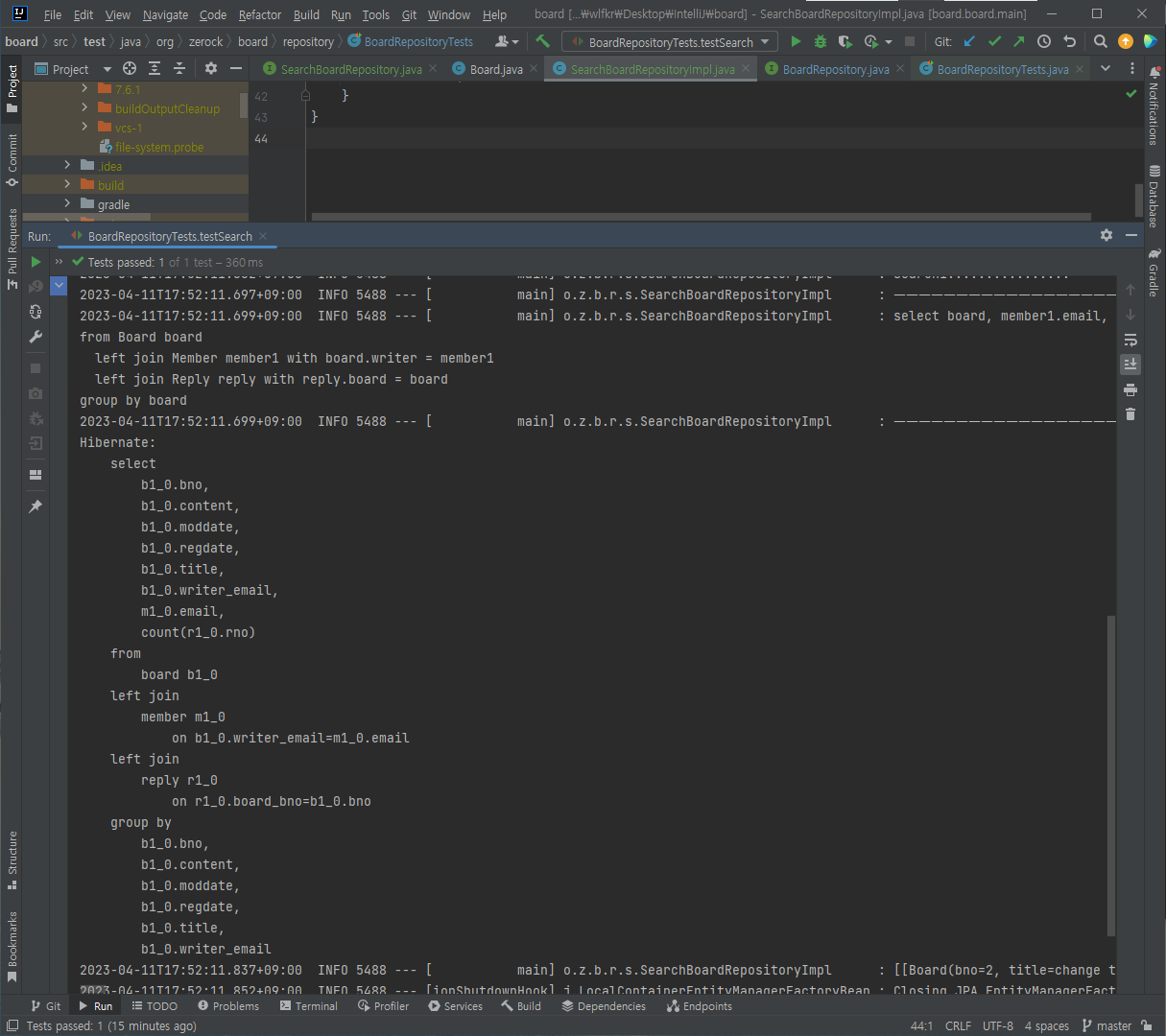Click the master git branch widget

coord(1107,1025)
